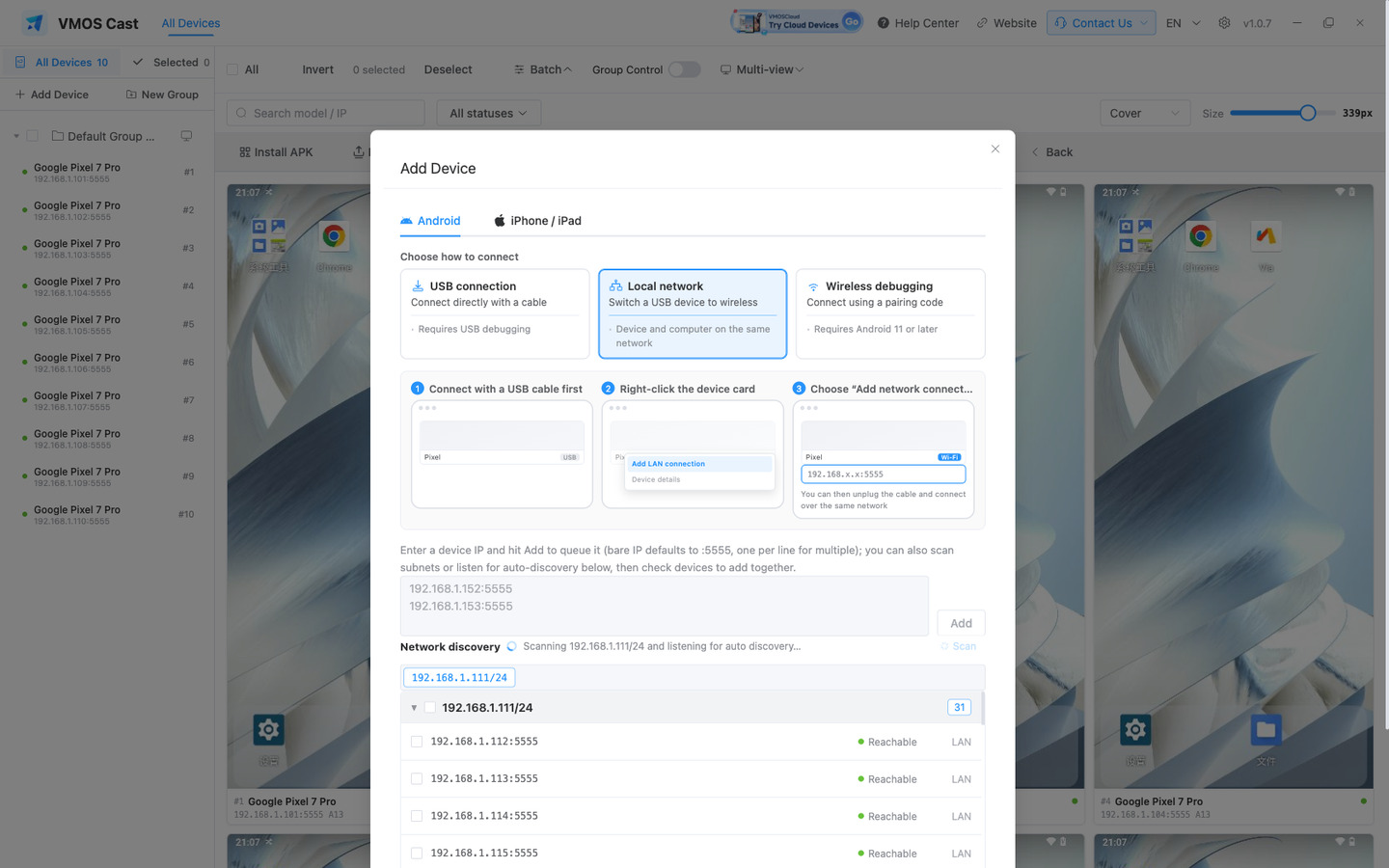Screen dimensions: 1389x868
Task: Open the All statuses filter dropdown
Action: tap(488, 113)
